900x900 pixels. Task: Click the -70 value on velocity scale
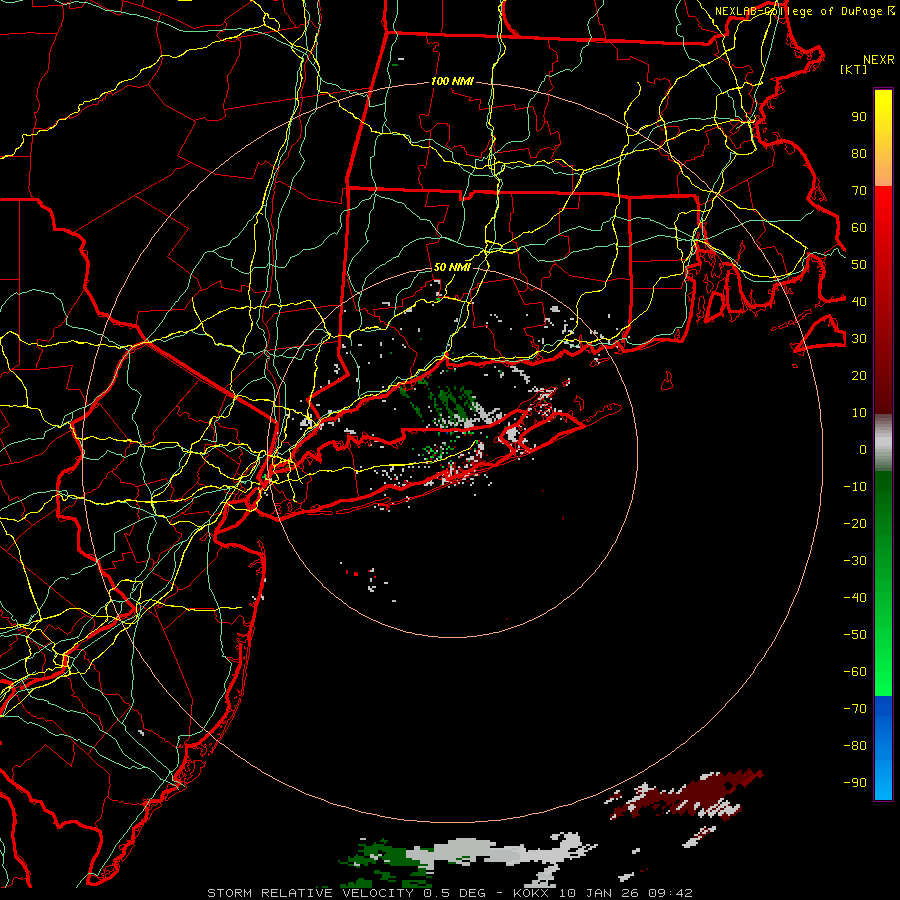tap(855, 708)
